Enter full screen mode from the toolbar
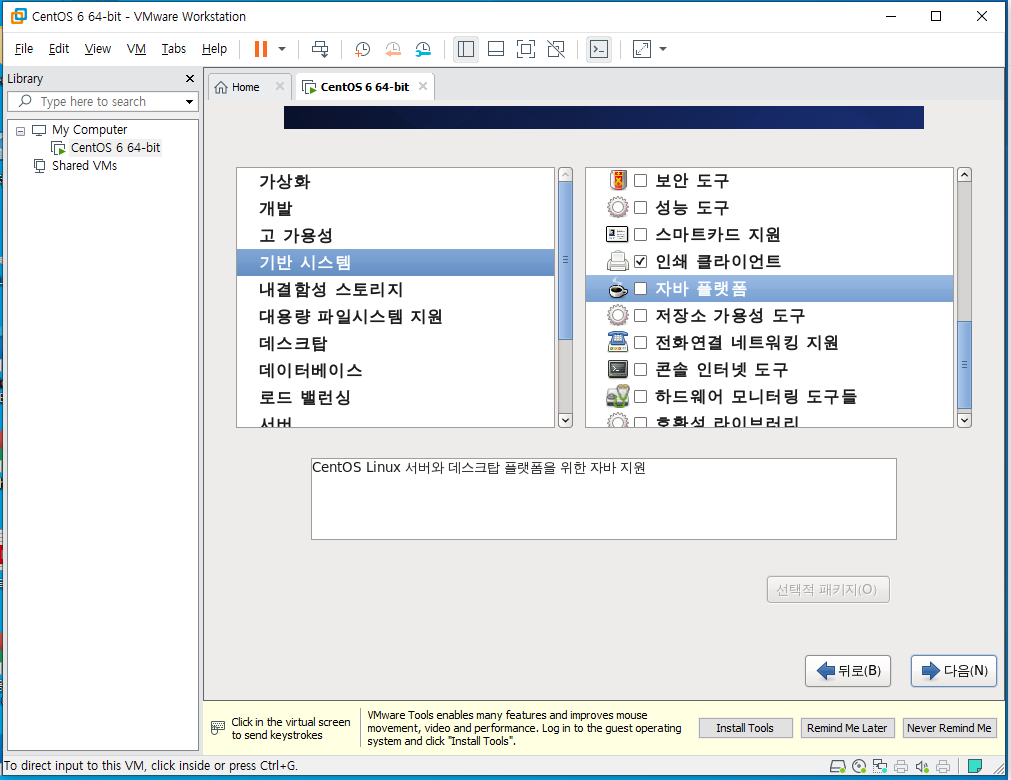Screen dimensions: 1011x780 [x=526, y=49]
